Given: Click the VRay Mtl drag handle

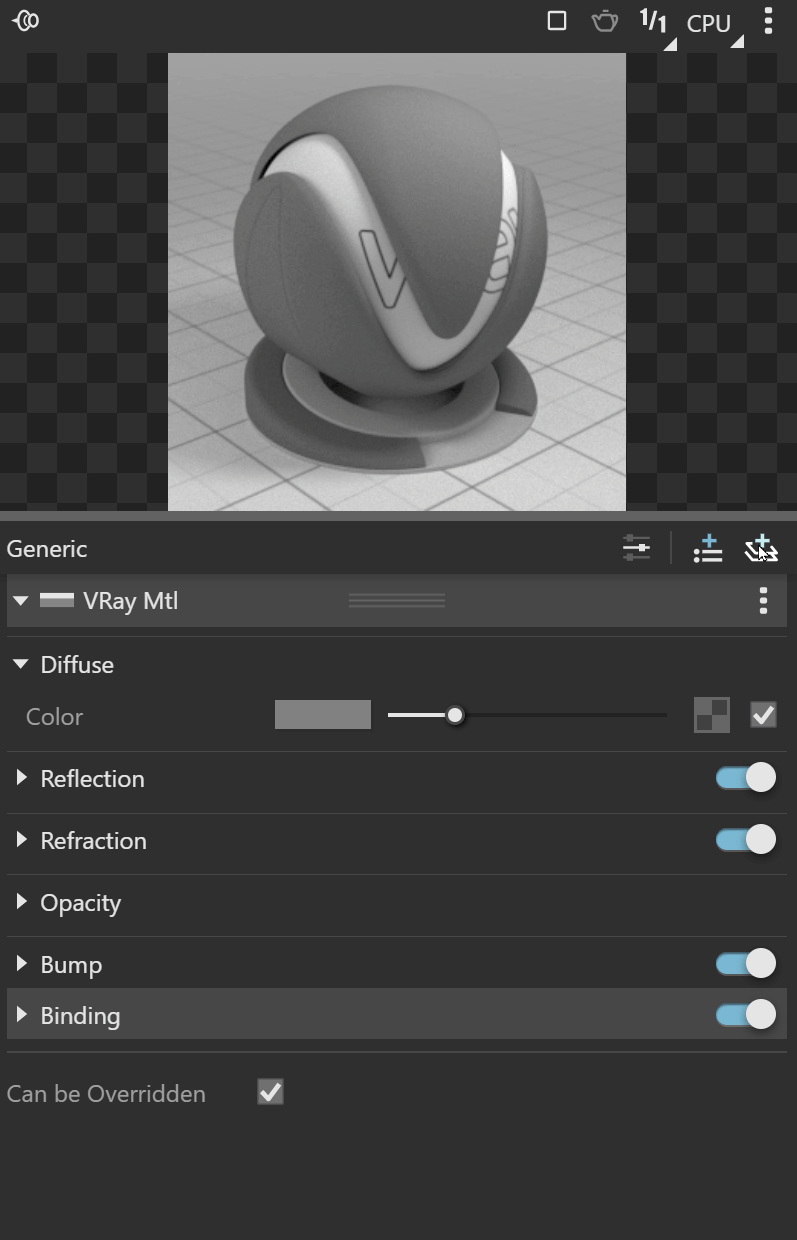Looking at the screenshot, I should point(397,601).
